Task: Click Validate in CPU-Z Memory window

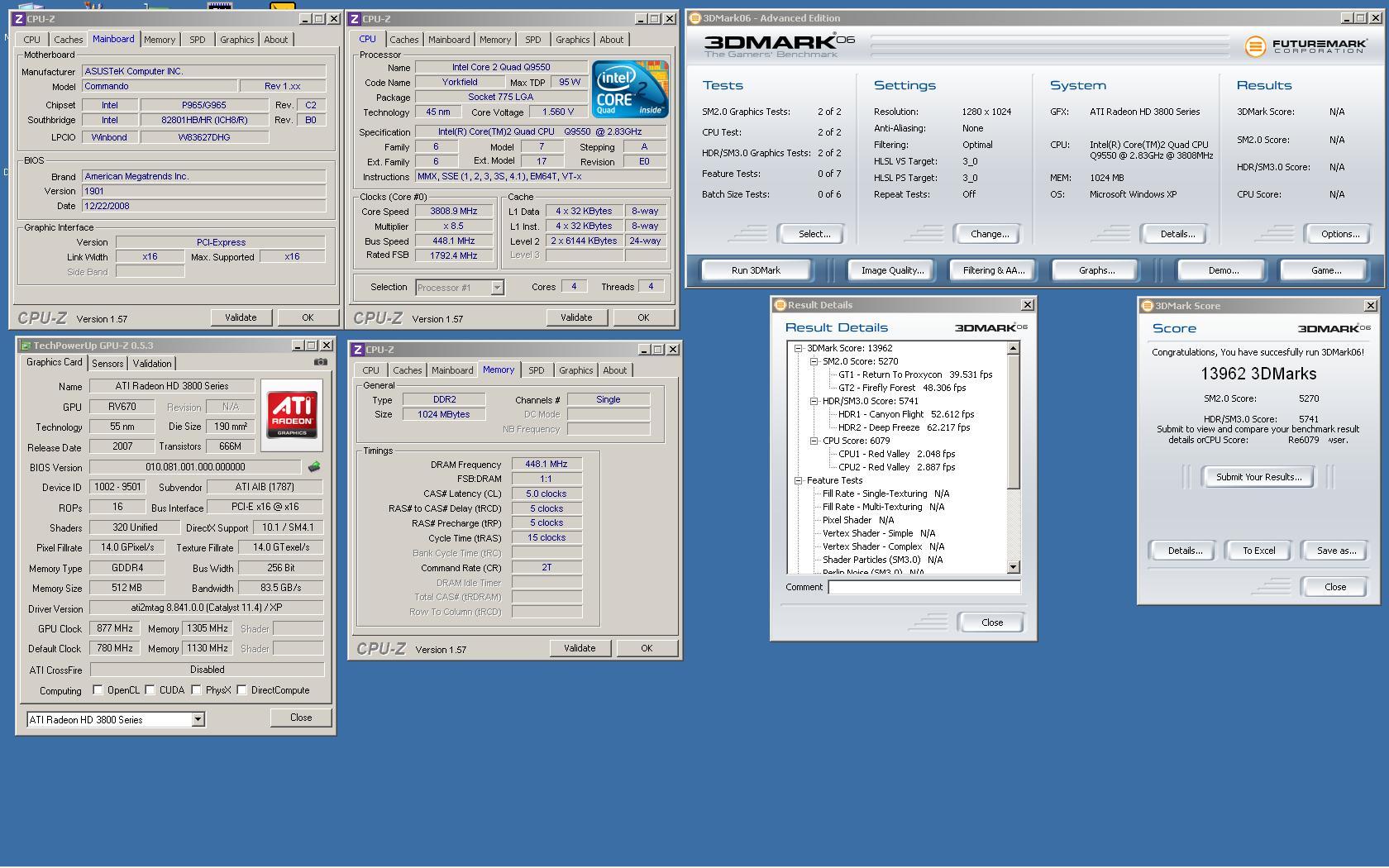Action: point(580,648)
